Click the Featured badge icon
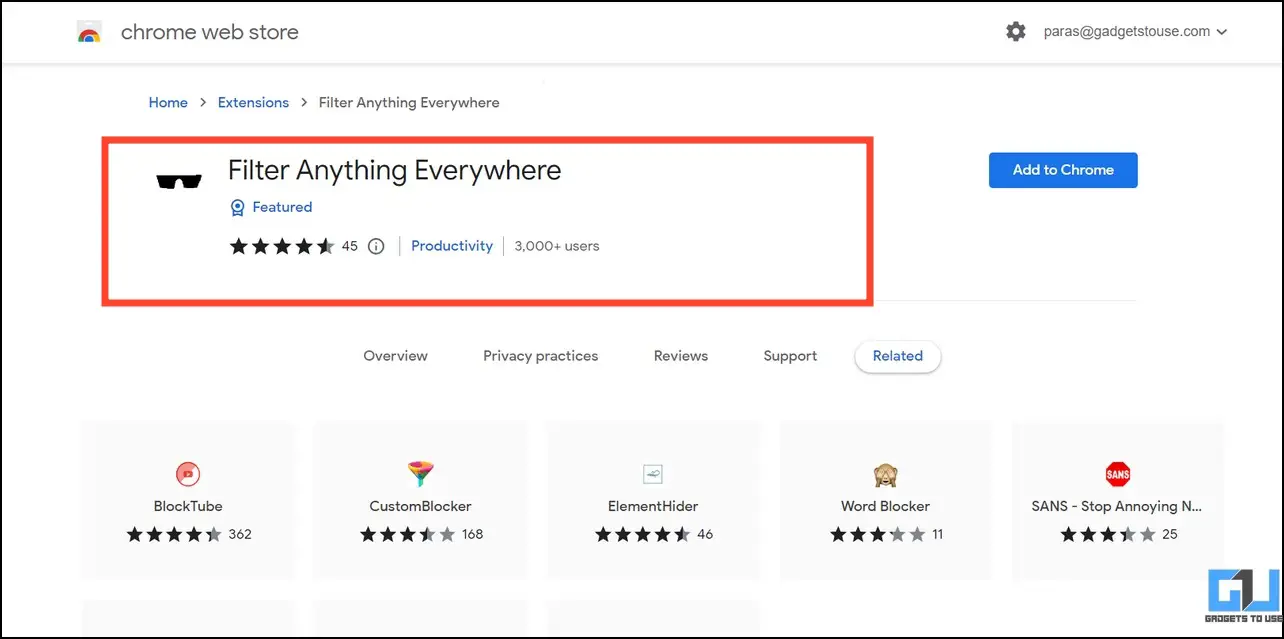The height and width of the screenshot is (639, 1284). (237, 208)
